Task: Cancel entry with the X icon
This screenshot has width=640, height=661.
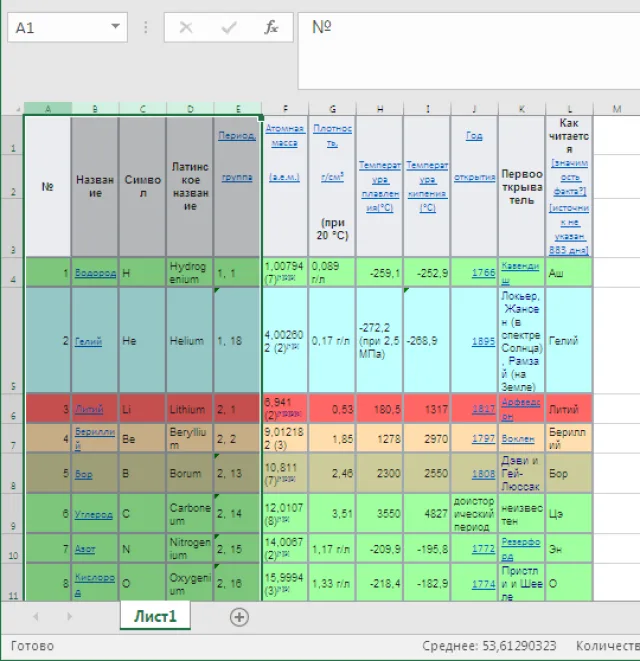Action: pos(186,27)
